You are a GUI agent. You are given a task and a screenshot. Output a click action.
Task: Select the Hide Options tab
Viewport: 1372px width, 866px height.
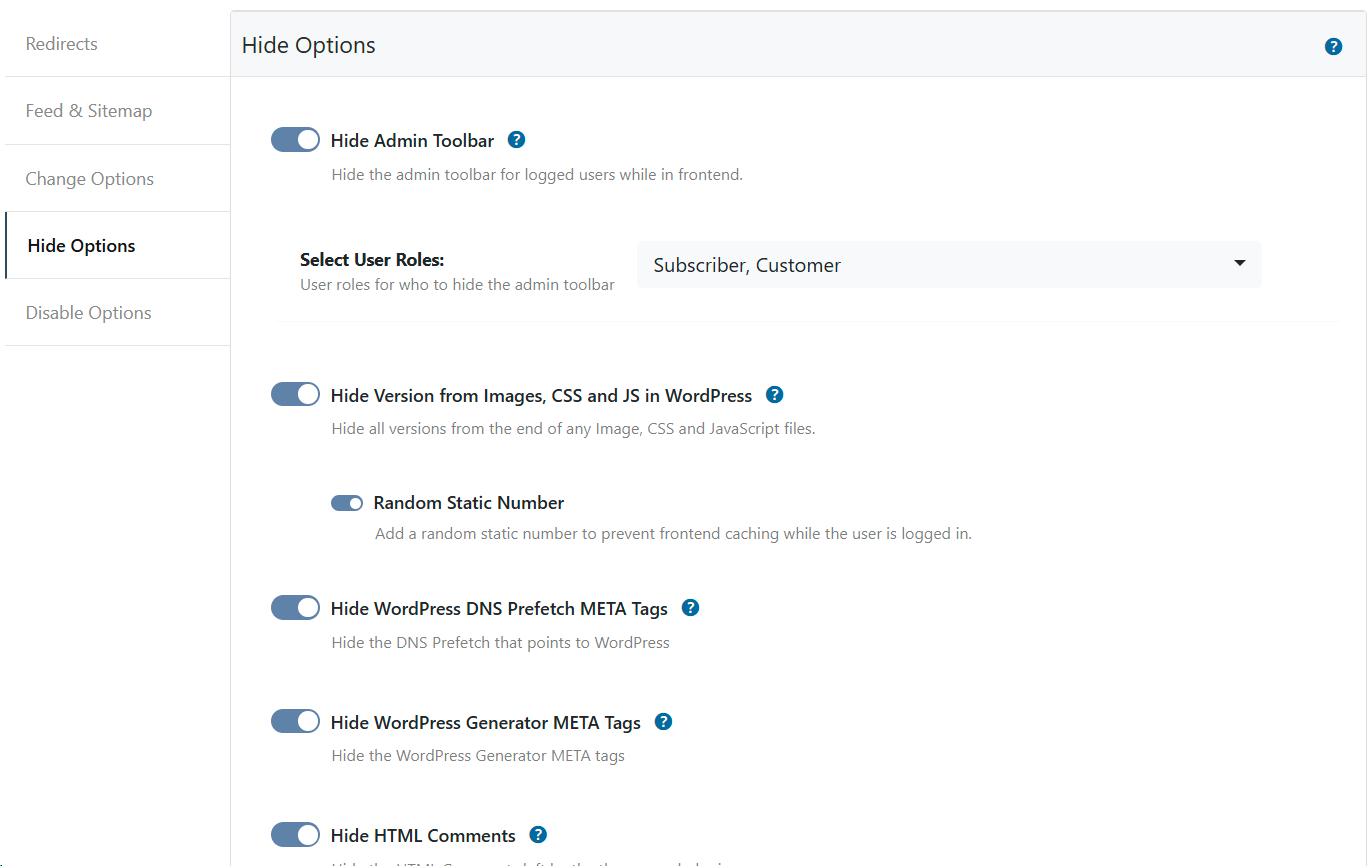point(117,246)
